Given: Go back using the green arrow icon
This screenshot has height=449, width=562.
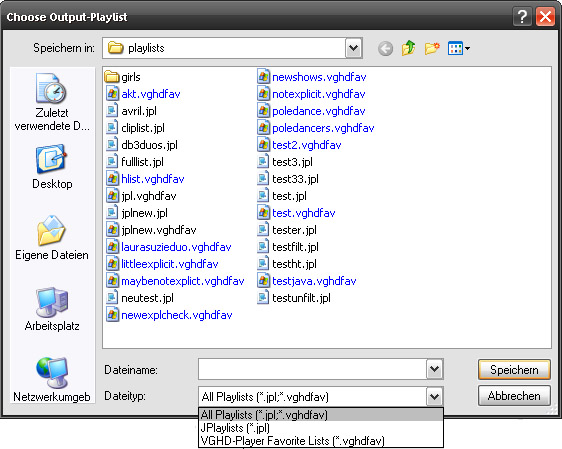Looking at the screenshot, I should coord(385,48).
